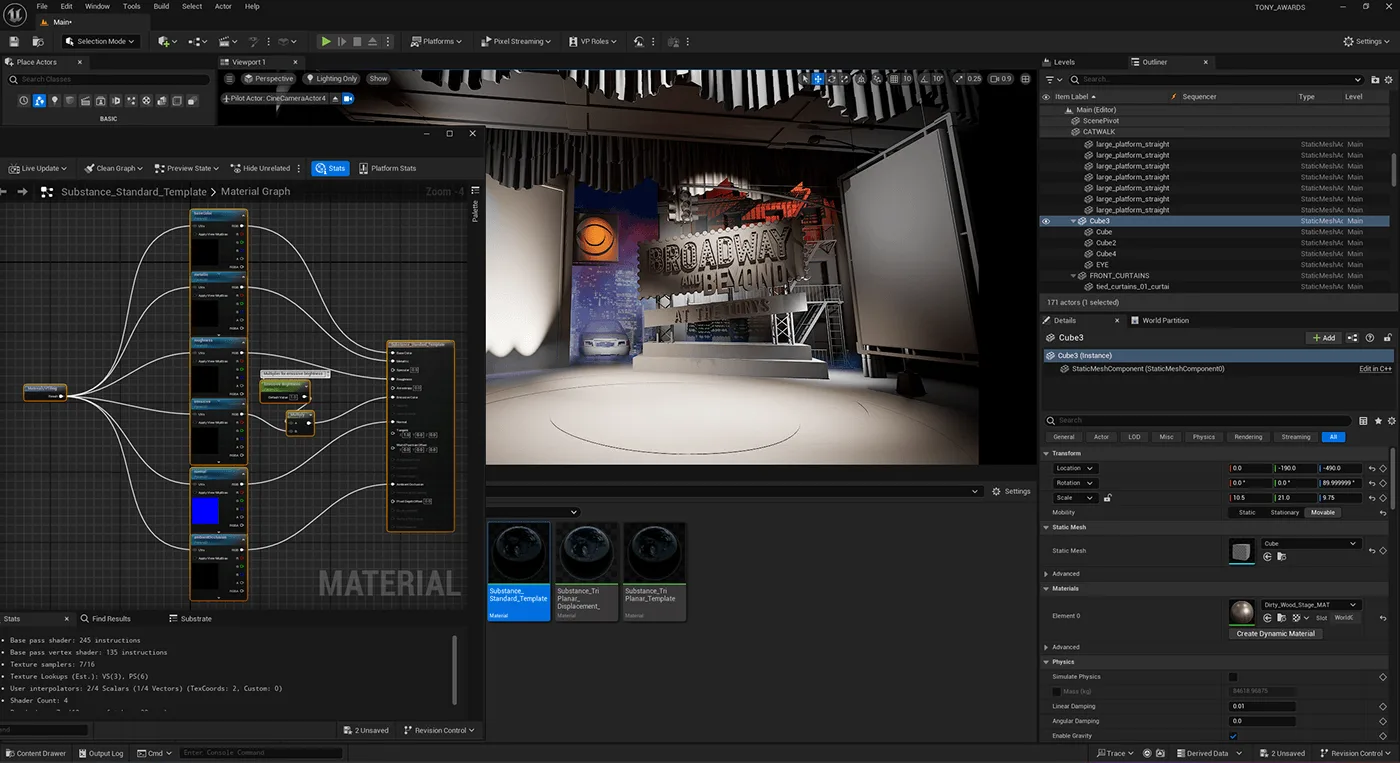The width and height of the screenshot is (1400, 763).
Task: Select the recently placed clock icon
Action: coord(24,101)
